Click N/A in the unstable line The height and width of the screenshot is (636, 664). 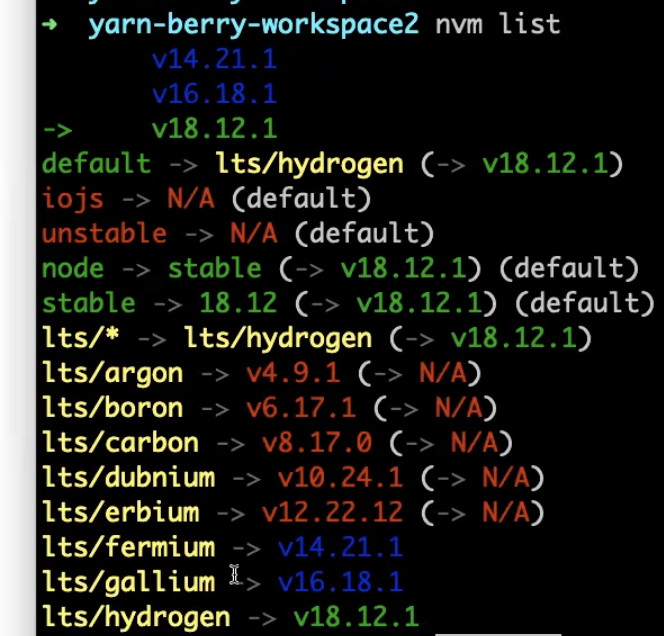(254, 233)
